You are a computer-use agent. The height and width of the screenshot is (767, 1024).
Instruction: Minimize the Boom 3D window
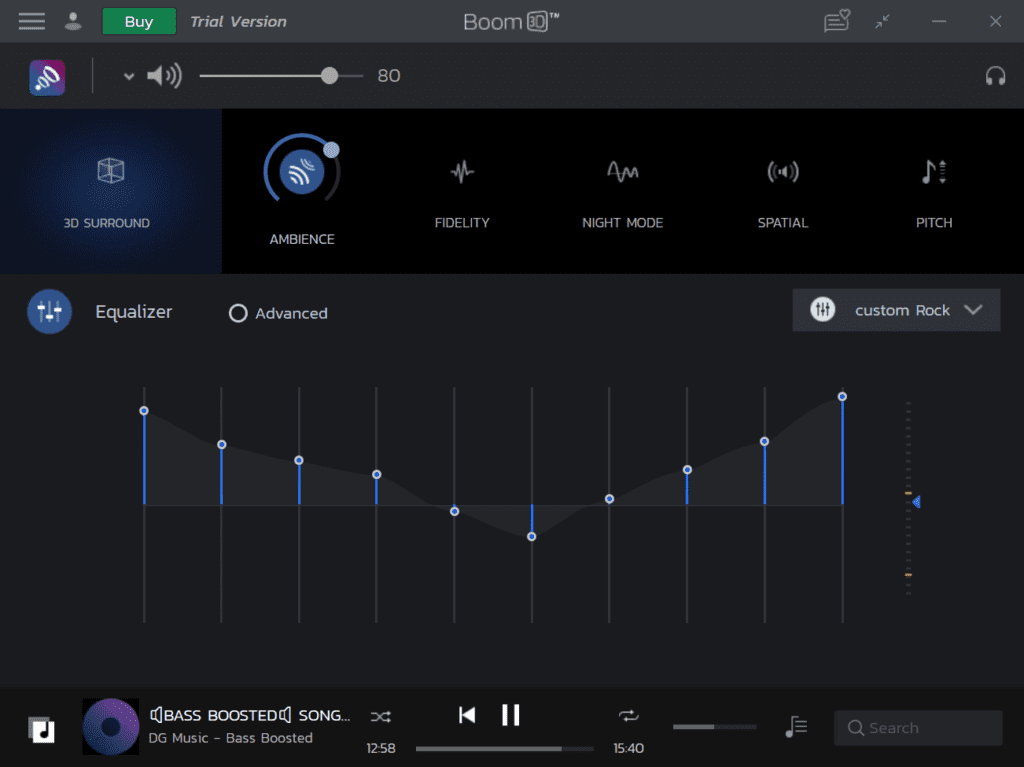click(x=939, y=22)
